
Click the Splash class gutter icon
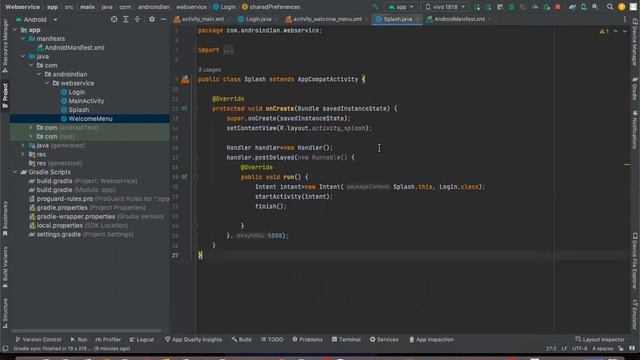(x=185, y=79)
